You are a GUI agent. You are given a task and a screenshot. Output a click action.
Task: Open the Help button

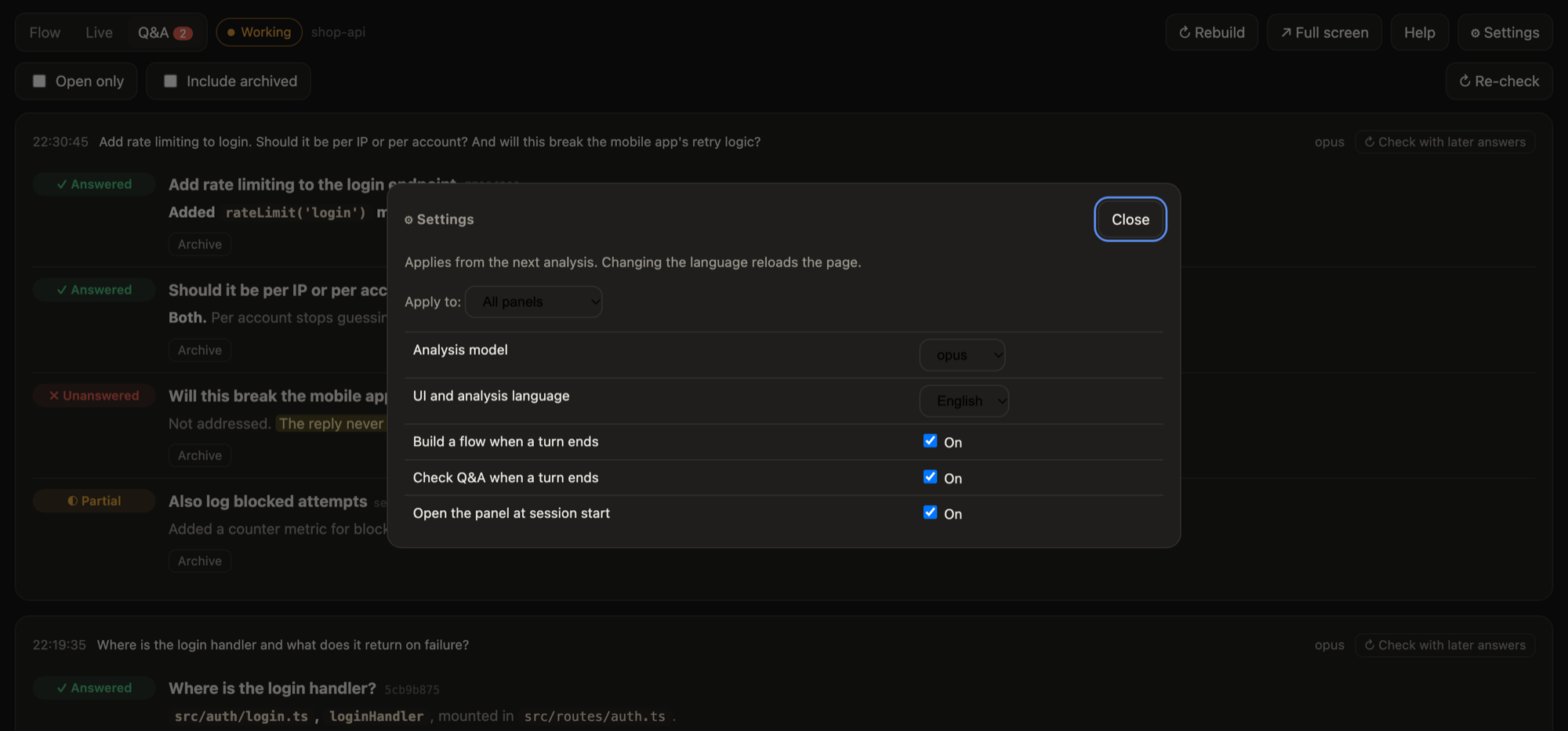click(x=1419, y=32)
